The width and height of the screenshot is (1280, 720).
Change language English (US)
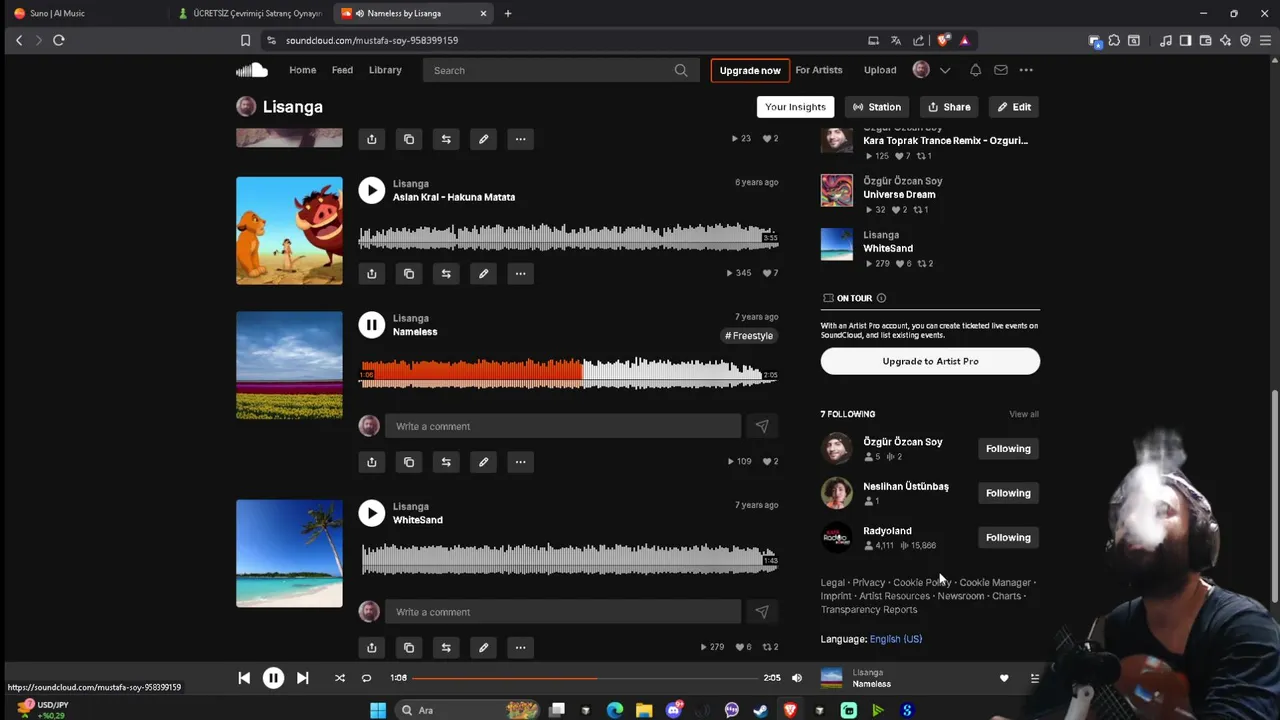(x=896, y=639)
